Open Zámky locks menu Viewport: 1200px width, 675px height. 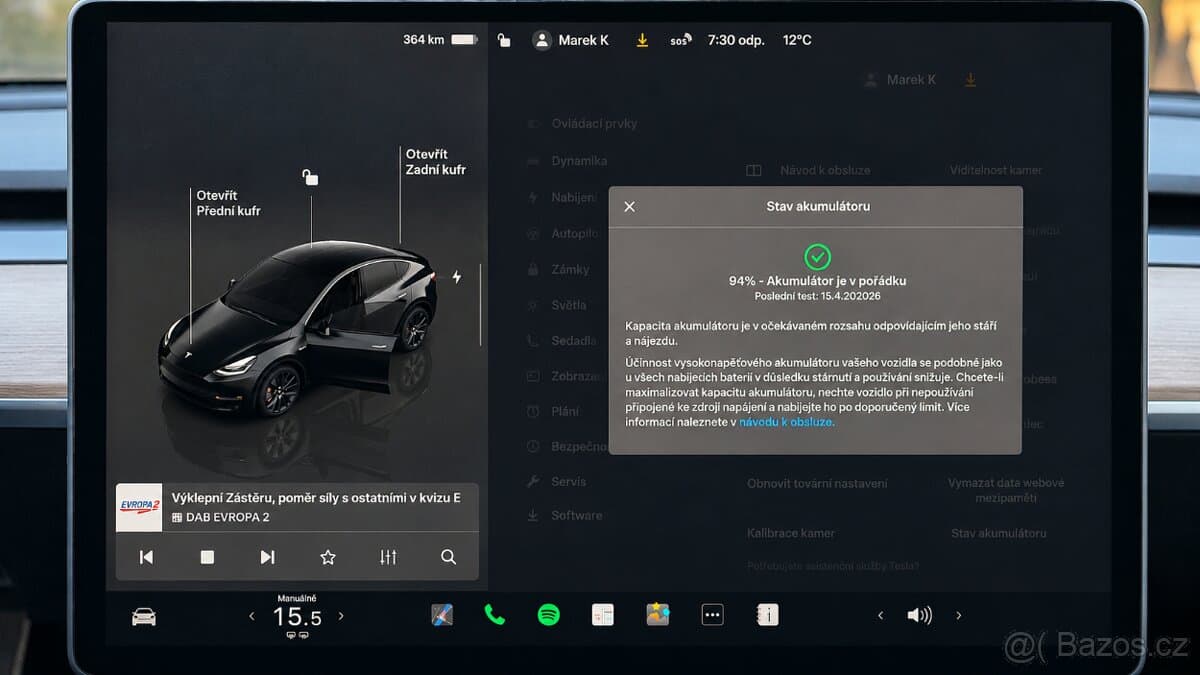[x=558, y=269]
